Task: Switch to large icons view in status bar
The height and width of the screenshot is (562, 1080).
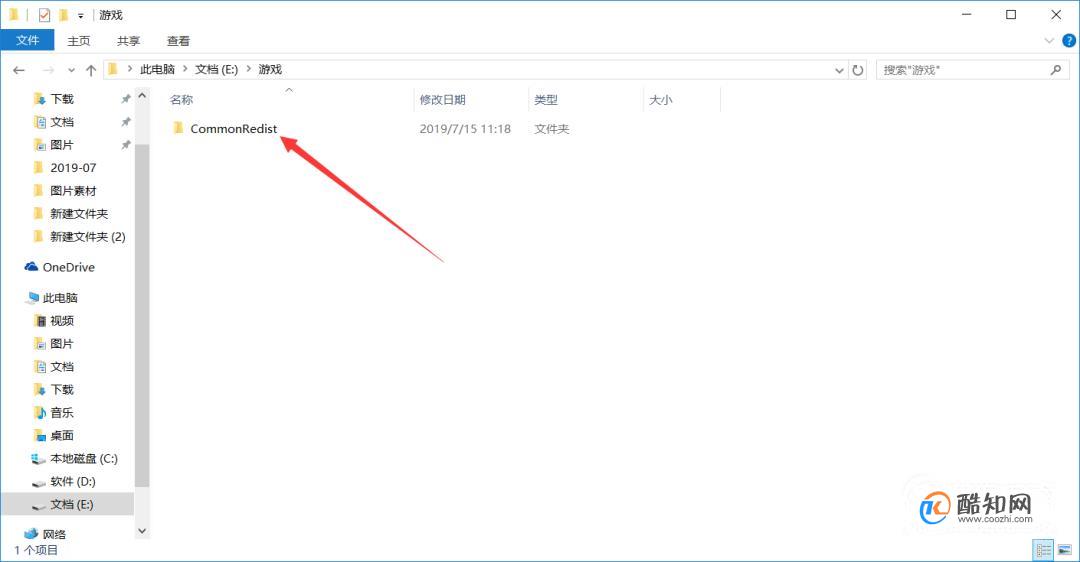Action: pos(1065,550)
